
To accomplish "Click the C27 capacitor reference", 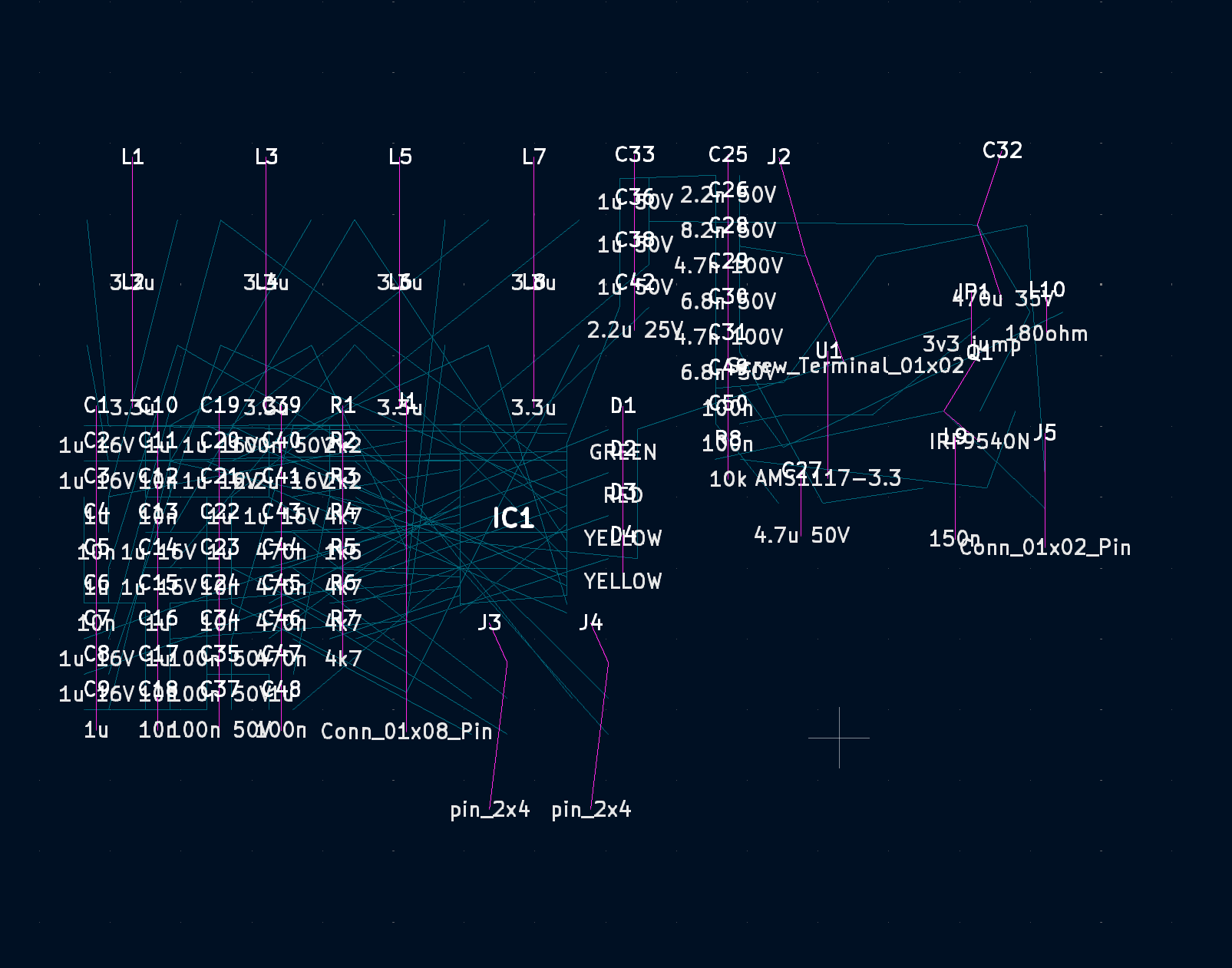I will (802, 470).
